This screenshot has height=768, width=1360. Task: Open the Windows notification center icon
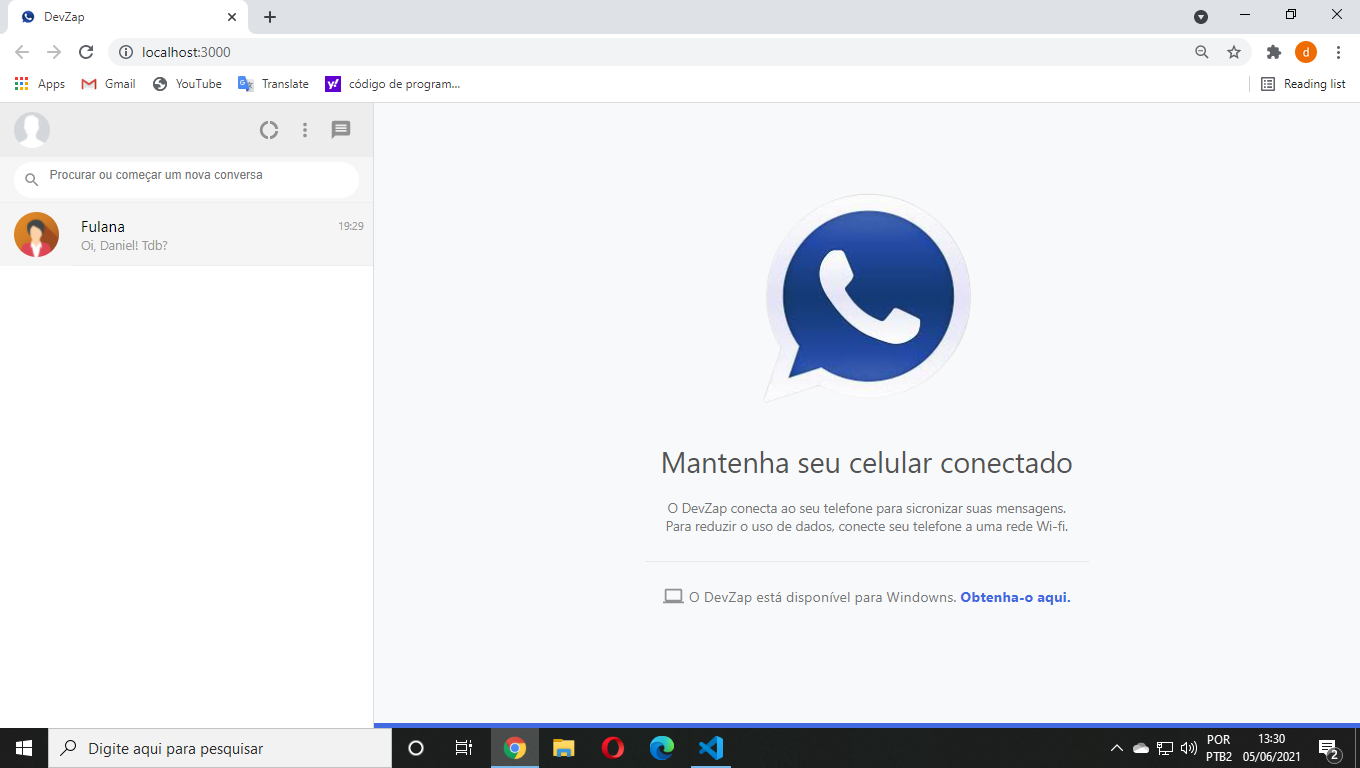(1329, 748)
